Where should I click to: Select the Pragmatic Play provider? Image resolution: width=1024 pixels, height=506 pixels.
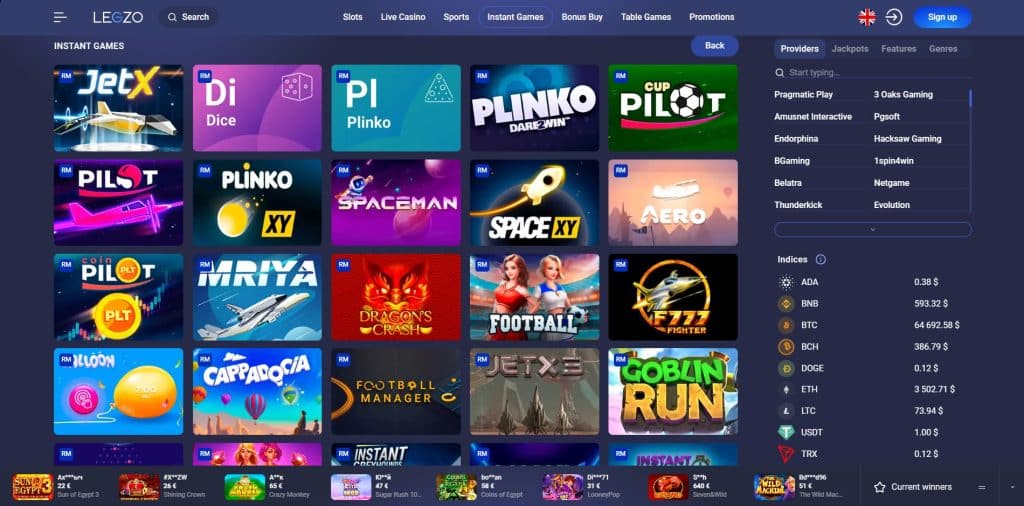coord(803,95)
